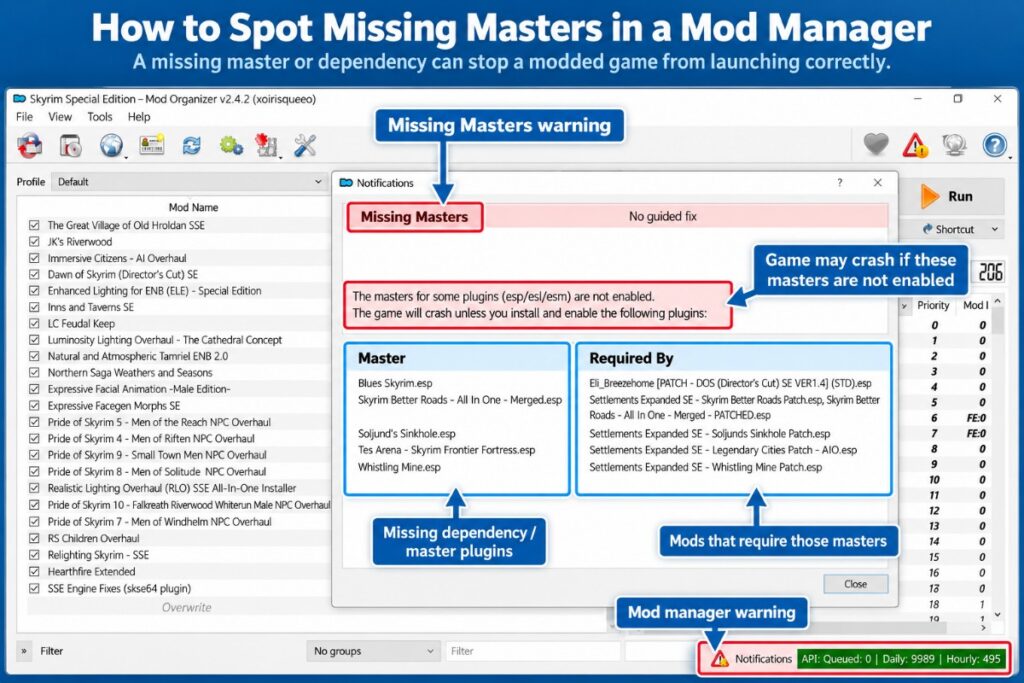Image resolution: width=1024 pixels, height=683 pixels.
Task: Click the Required By column header
Action: point(734,358)
